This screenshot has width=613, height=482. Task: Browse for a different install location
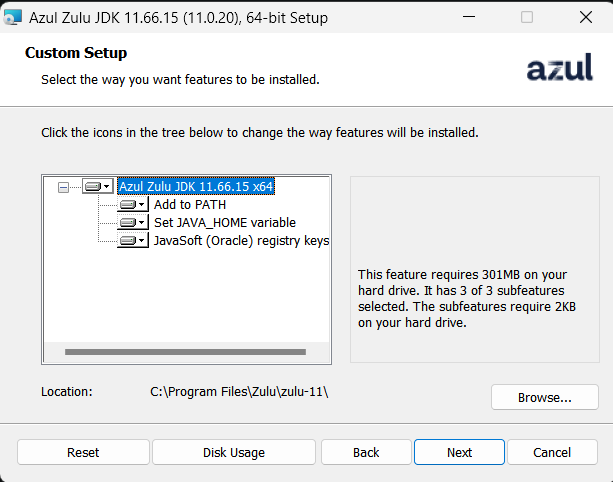pyautogui.click(x=545, y=397)
